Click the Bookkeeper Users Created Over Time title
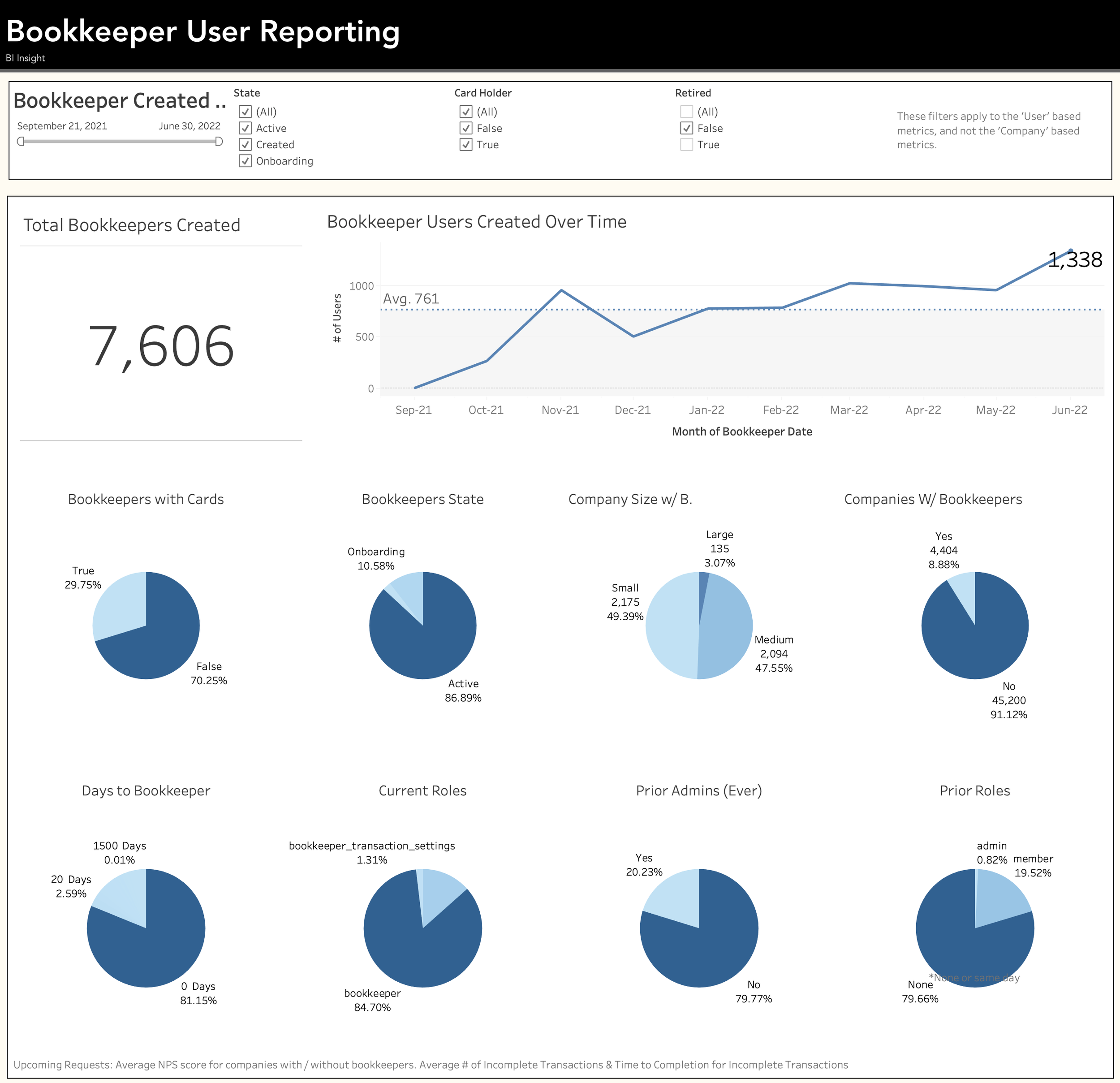 [x=477, y=222]
